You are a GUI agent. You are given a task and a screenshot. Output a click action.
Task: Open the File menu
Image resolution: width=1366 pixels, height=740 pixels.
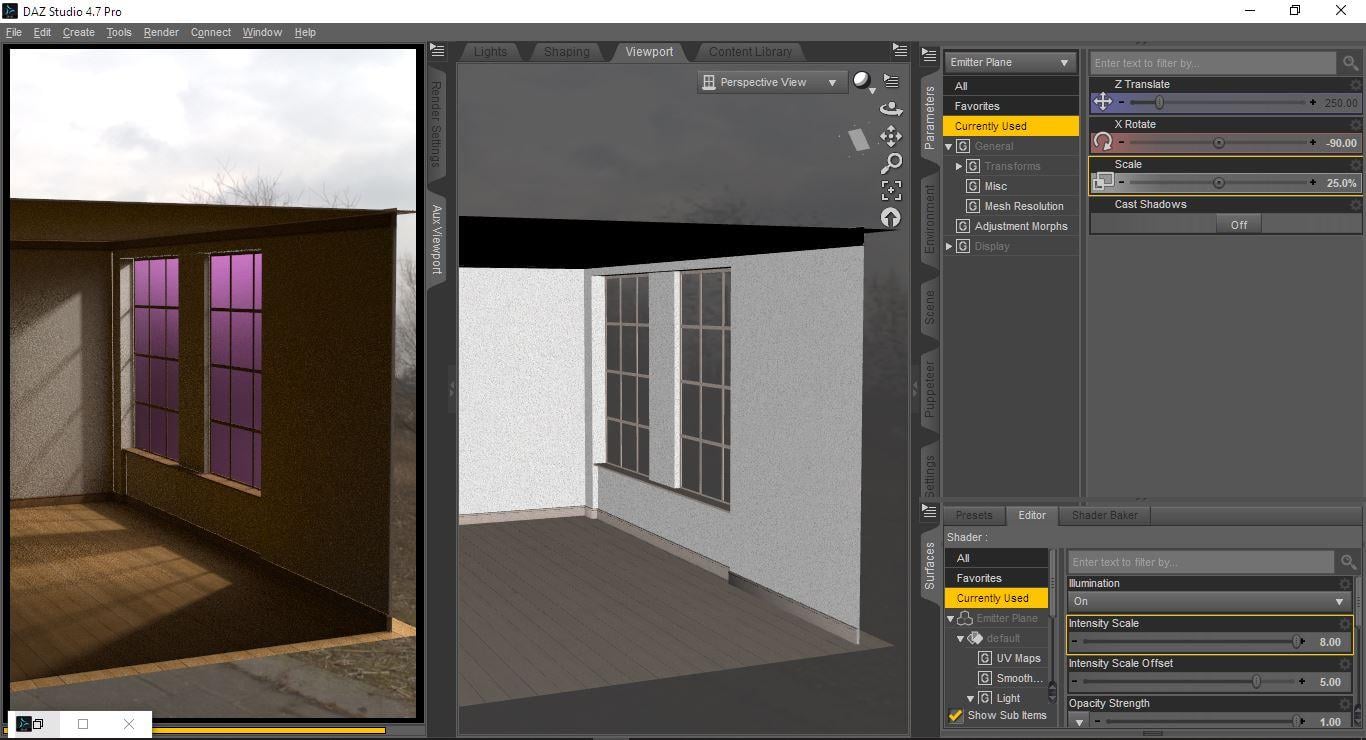(13, 32)
